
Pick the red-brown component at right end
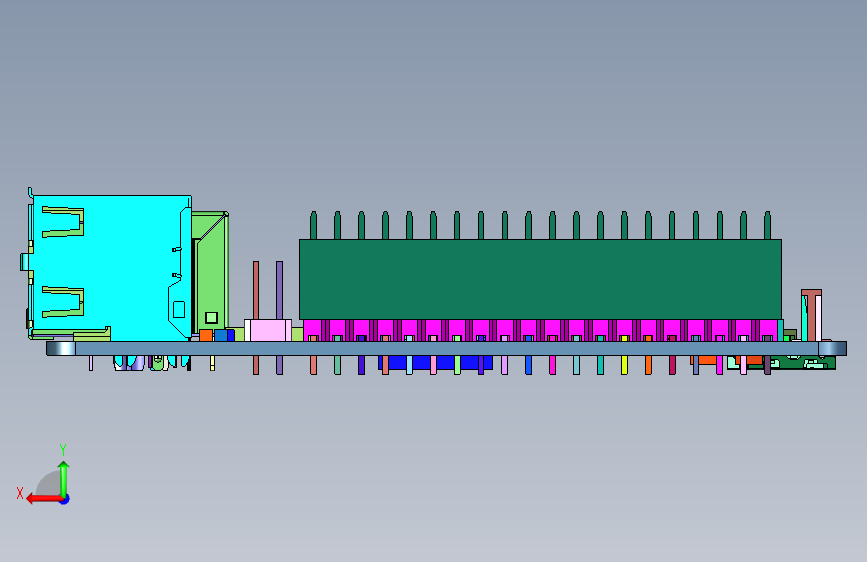[x=811, y=314]
